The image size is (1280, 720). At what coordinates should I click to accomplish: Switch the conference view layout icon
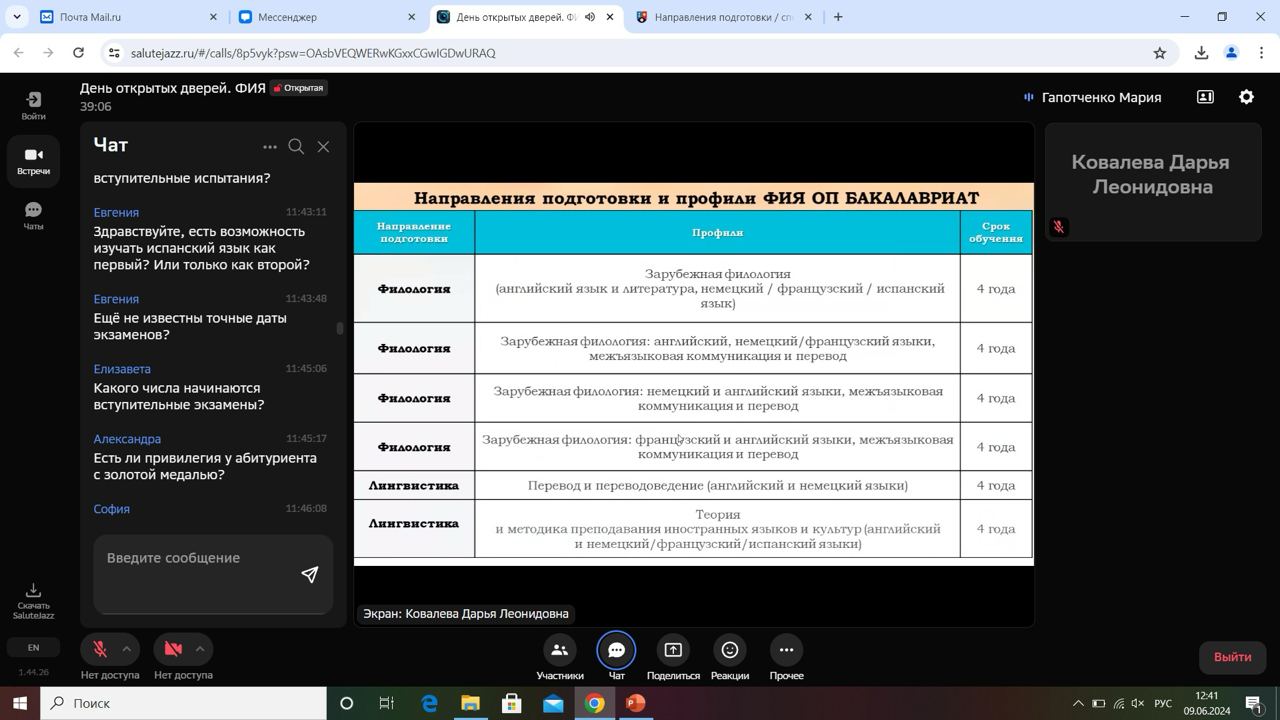tap(1205, 97)
